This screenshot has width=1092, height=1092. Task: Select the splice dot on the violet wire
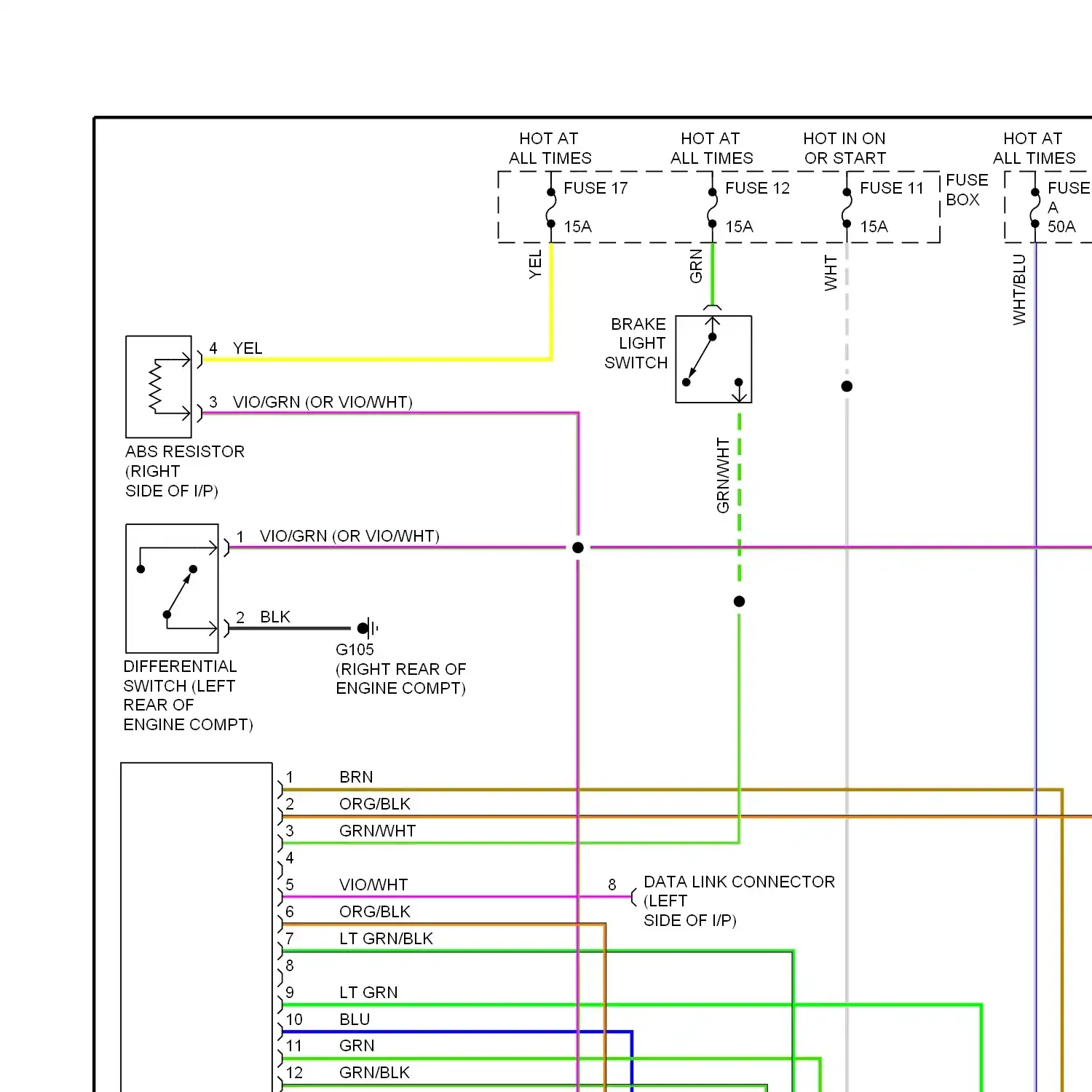578,547
